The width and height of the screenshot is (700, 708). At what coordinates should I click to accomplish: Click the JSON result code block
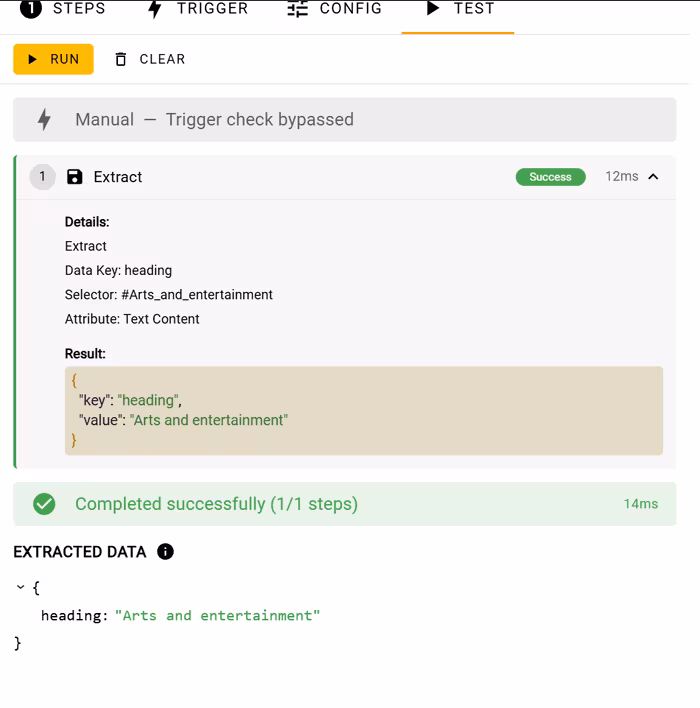[x=364, y=410]
